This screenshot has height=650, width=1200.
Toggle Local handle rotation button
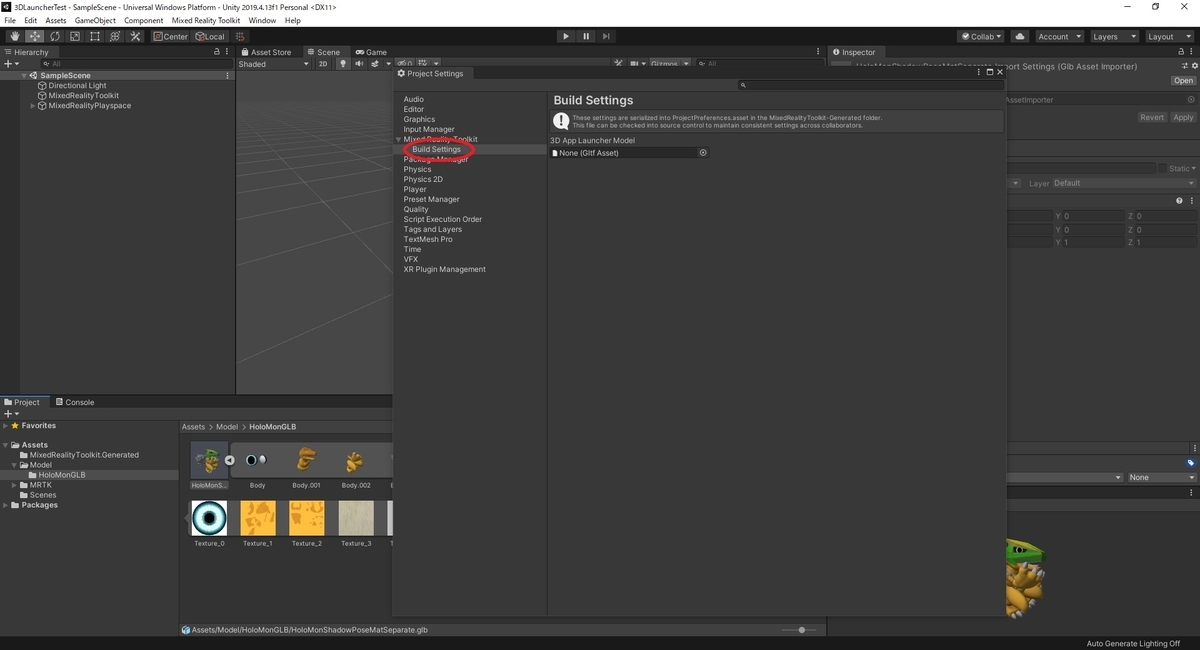pos(210,36)
